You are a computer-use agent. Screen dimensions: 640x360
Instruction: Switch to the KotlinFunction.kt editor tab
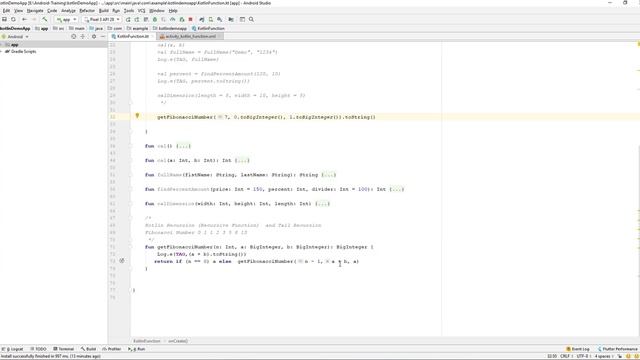point(131,36)
